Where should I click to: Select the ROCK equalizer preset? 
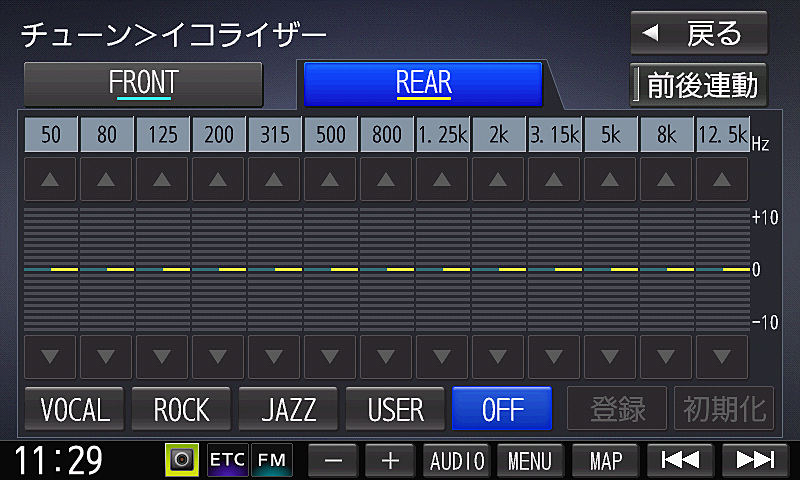[181, 409]
